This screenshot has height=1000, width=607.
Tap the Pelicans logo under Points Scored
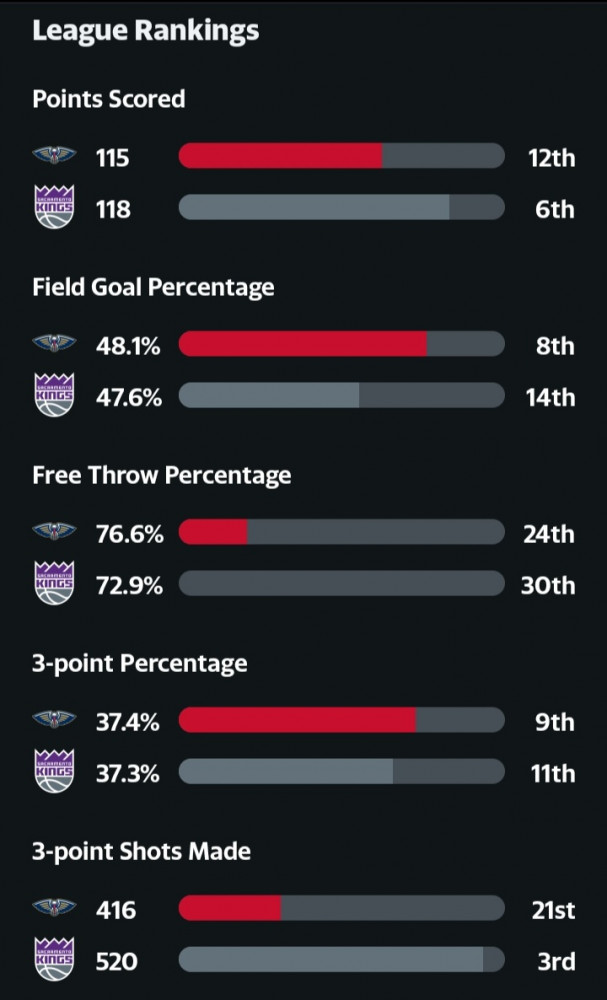[x=54, y=155]
